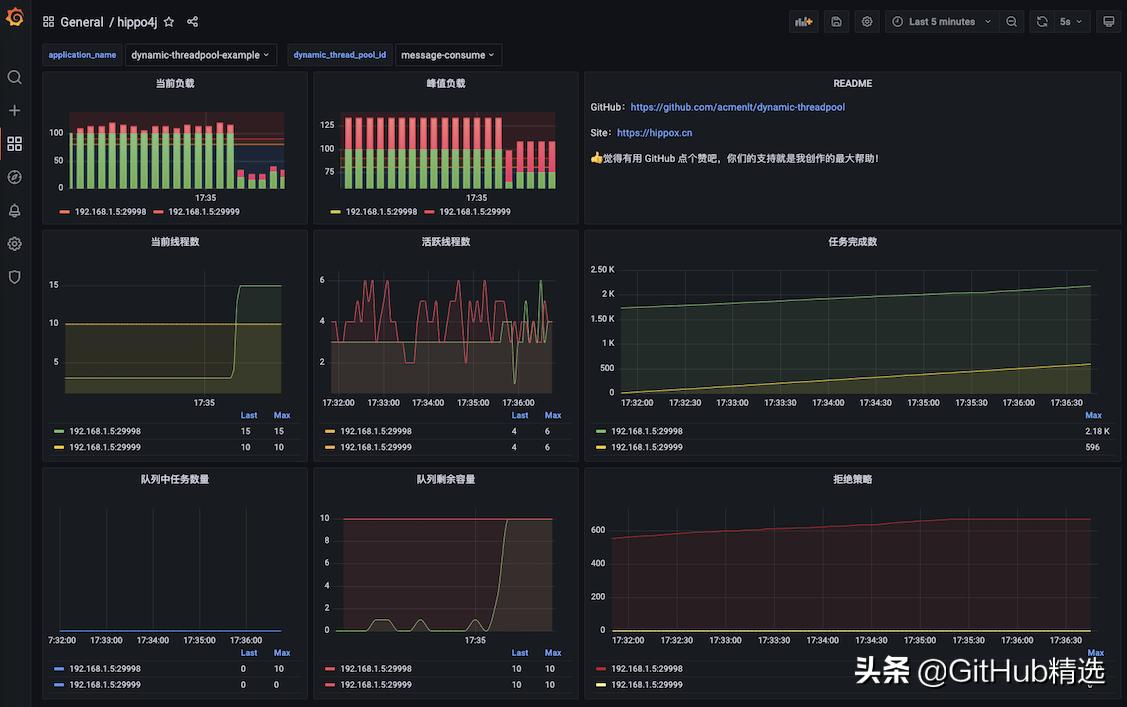
Task: Open the dynamic-threadpool-example application dropdown
Action: (201, 55)
